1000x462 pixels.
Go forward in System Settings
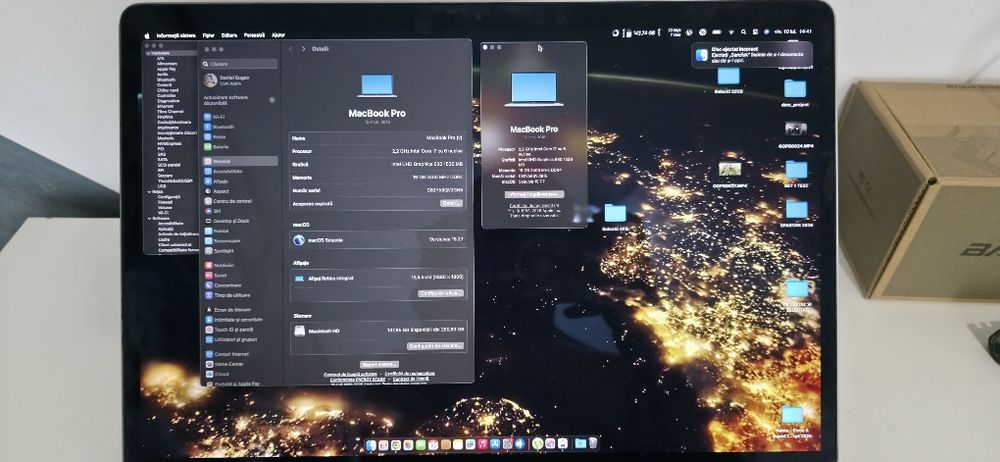tap(303, 48)
